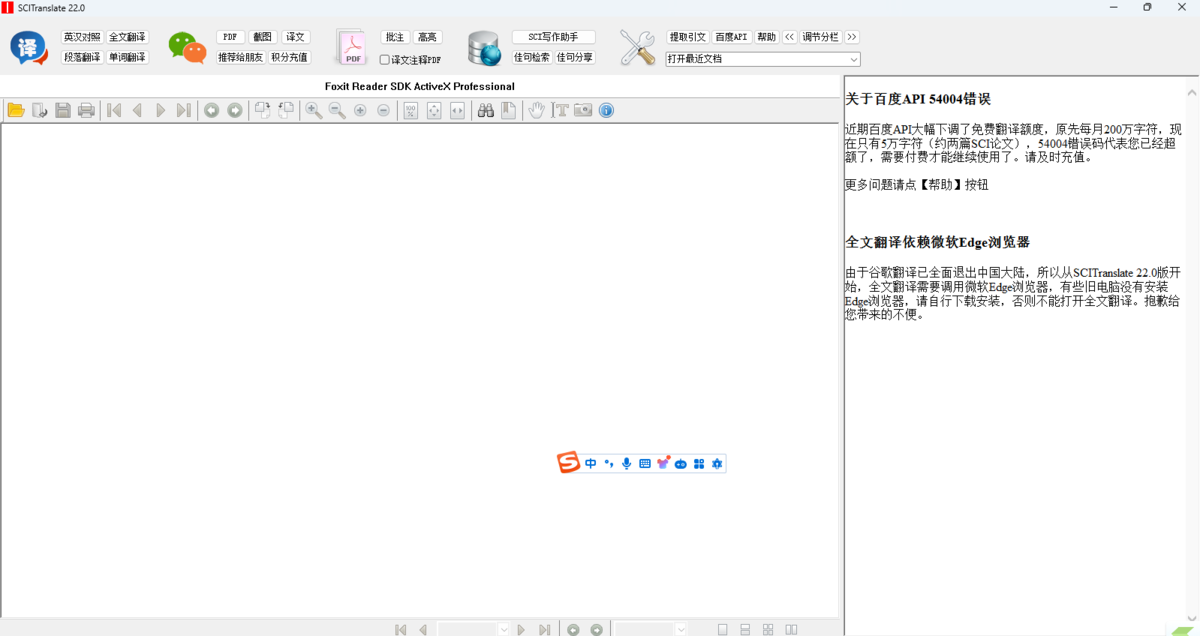Image resolution: width=1200 pixels, height=636 pixels.
Task: Click the fit width icon
Action: pyautogui.click(x=457, y=110)
